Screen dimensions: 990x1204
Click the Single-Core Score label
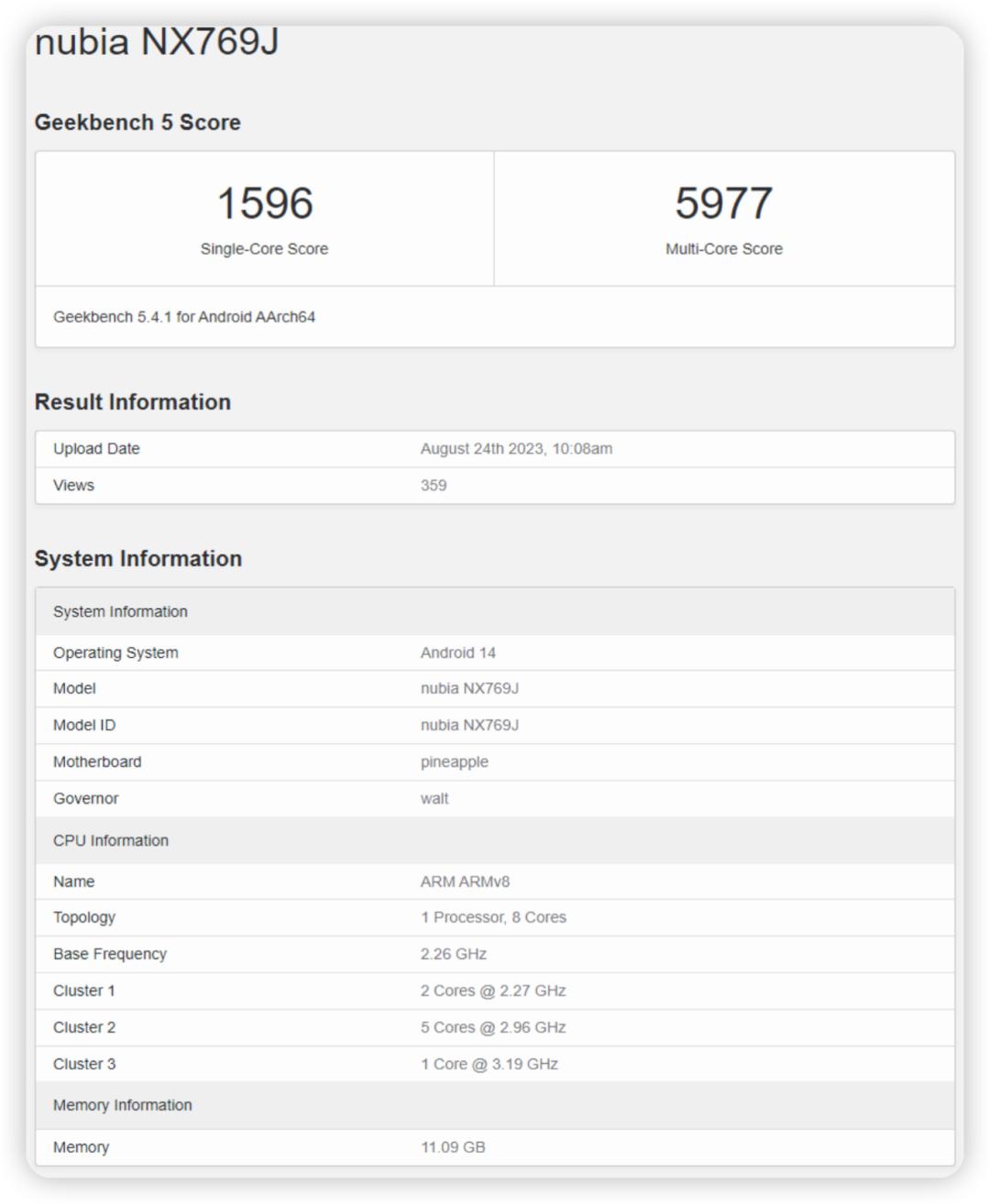264,248
